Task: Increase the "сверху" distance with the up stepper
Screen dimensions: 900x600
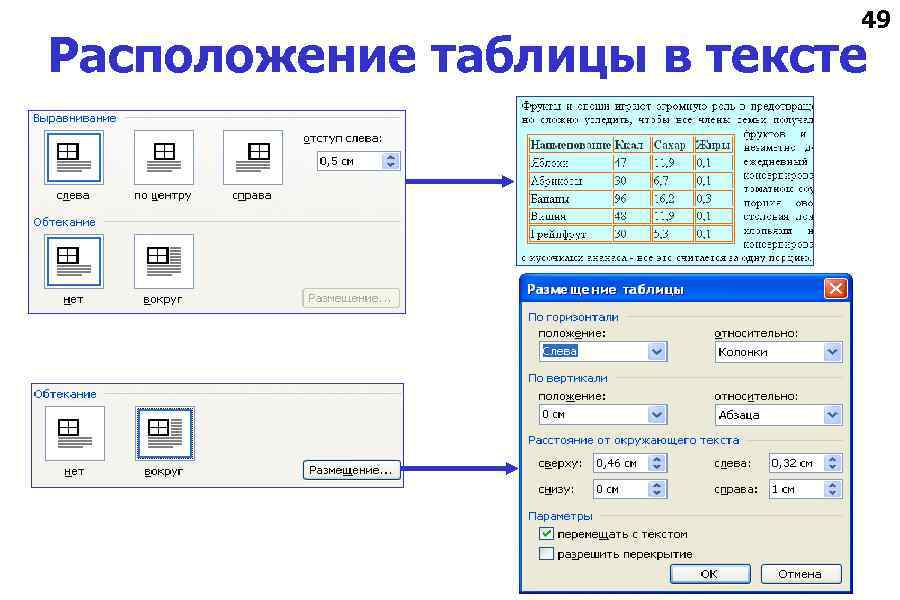Action: 655,458
